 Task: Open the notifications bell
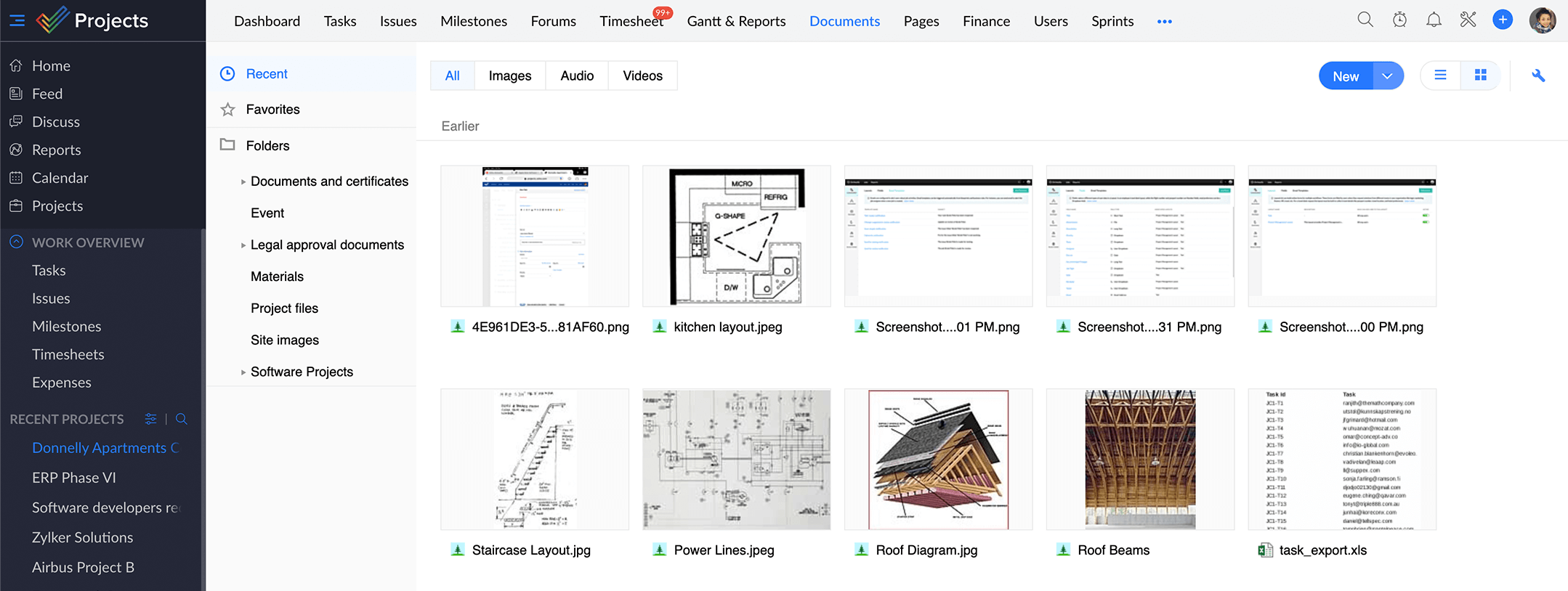(x=1434, y=20)
